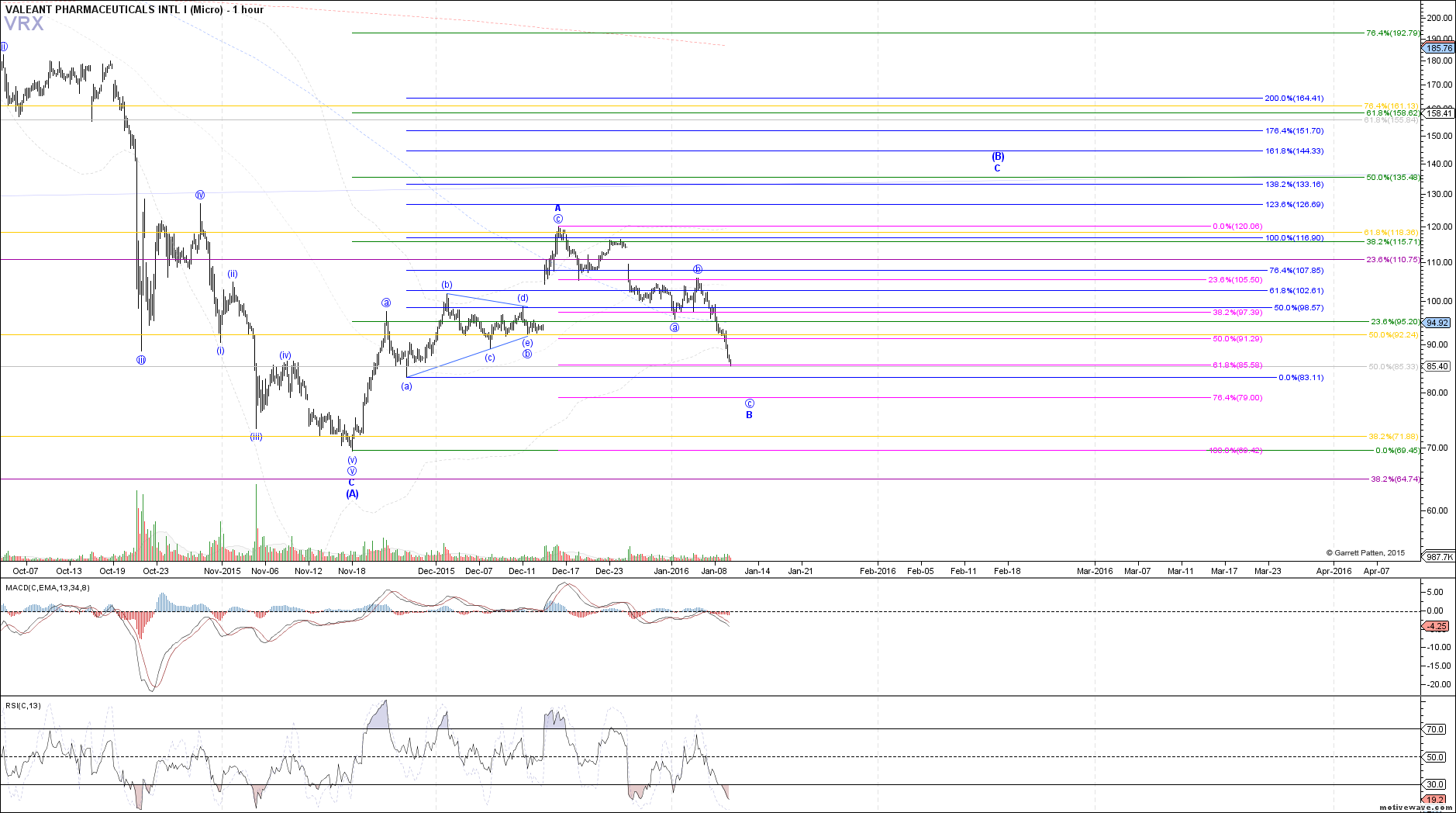This screenshot has width=1456, height=813.
Task: Click the 85.40 last price tag
Action: point(1438,366)
